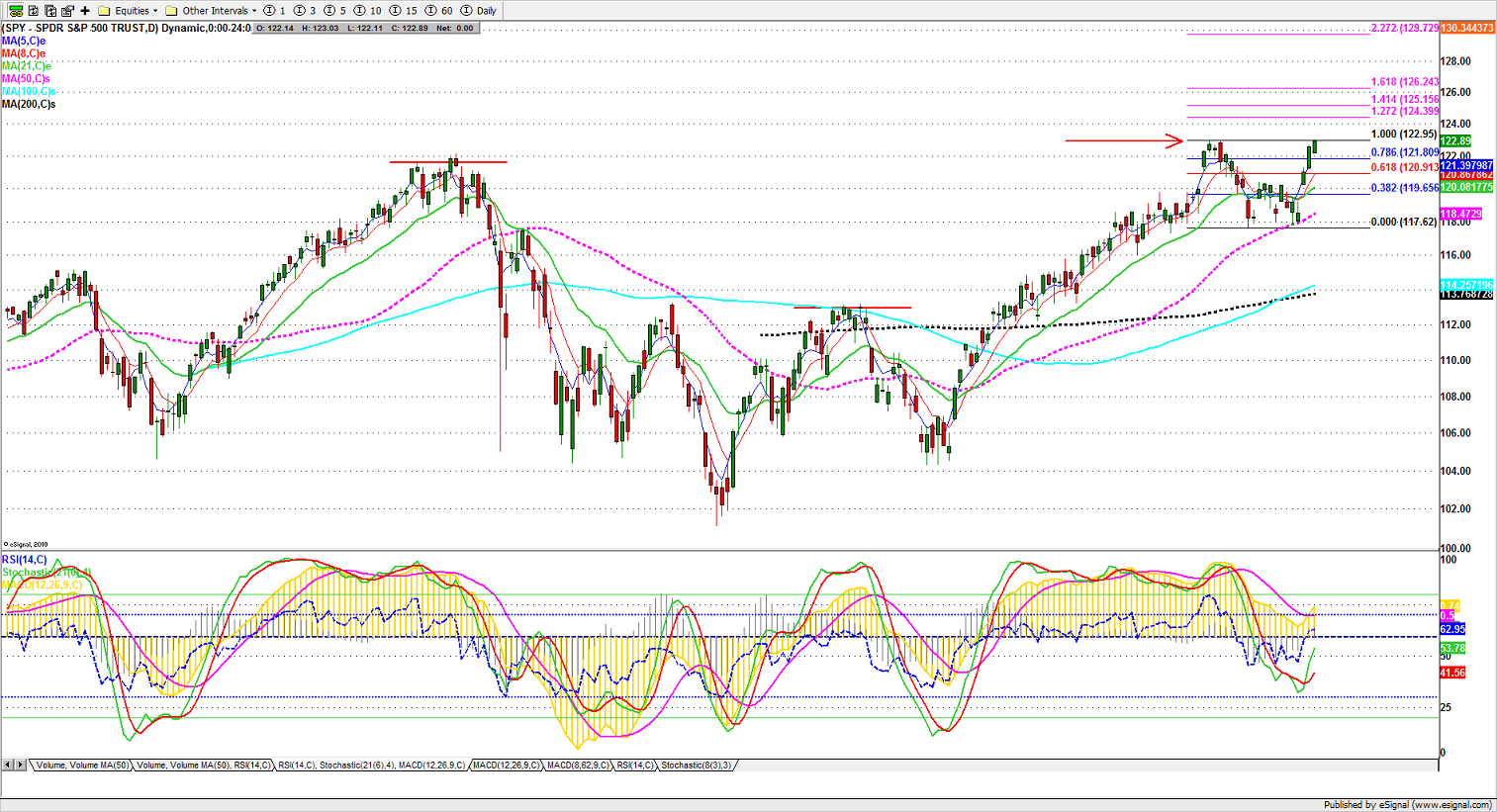This screenshot has height=812, width=1497.
Task: Select the RSI(14,C) study label in lower pane
Action: coord(25,560)
